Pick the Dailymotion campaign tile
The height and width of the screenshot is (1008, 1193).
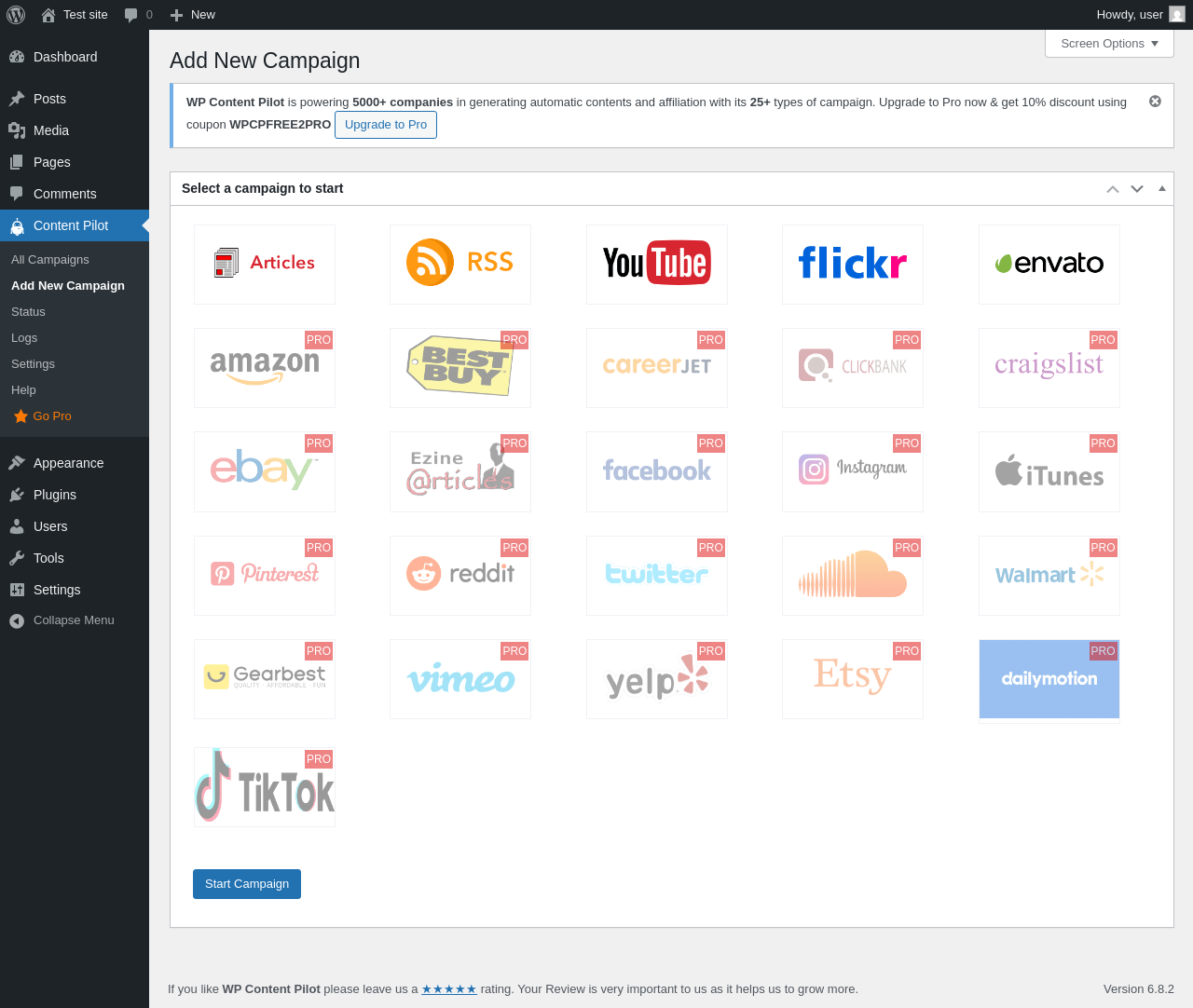coord(1049,679)
